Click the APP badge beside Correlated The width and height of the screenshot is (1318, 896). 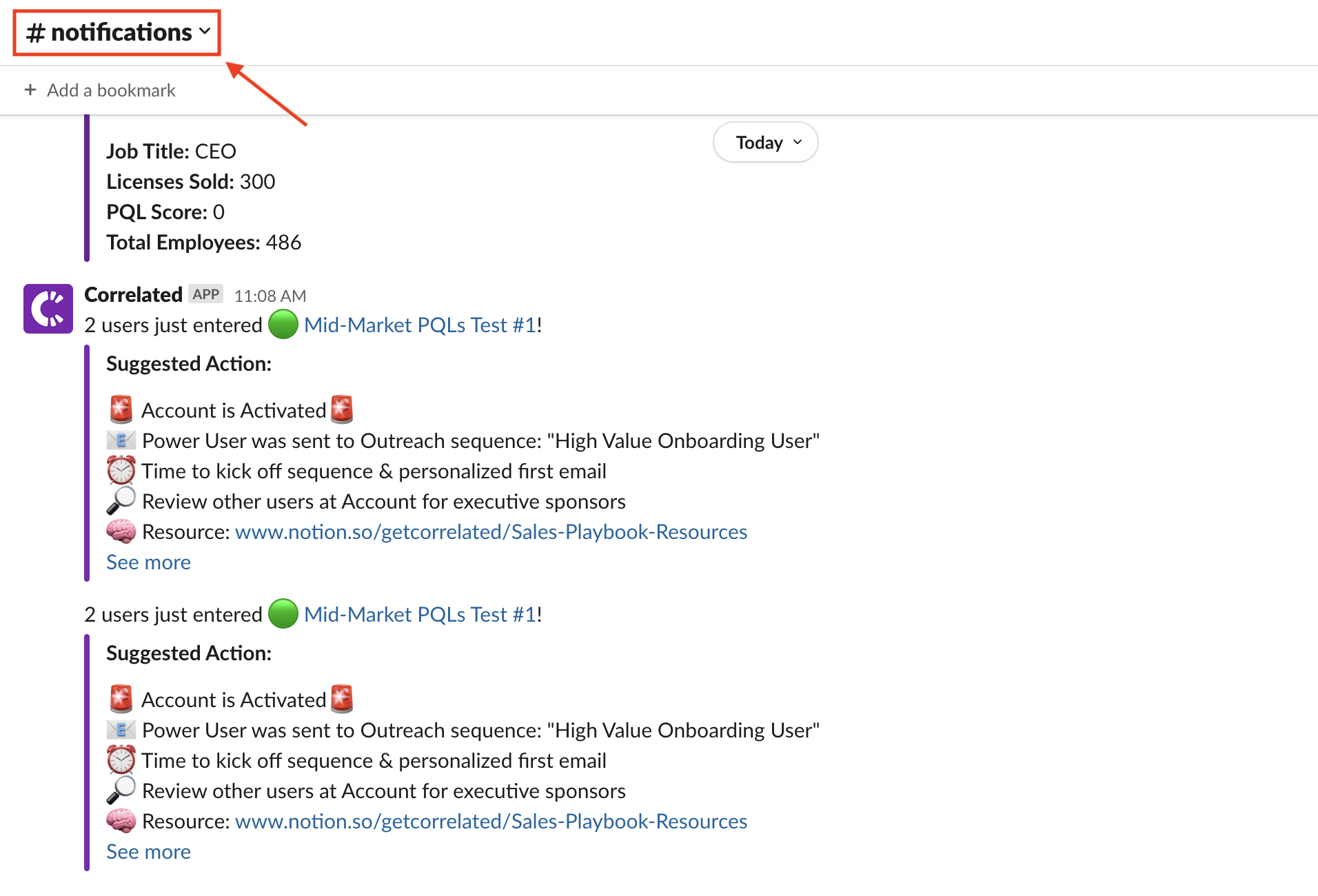(205, 294)
